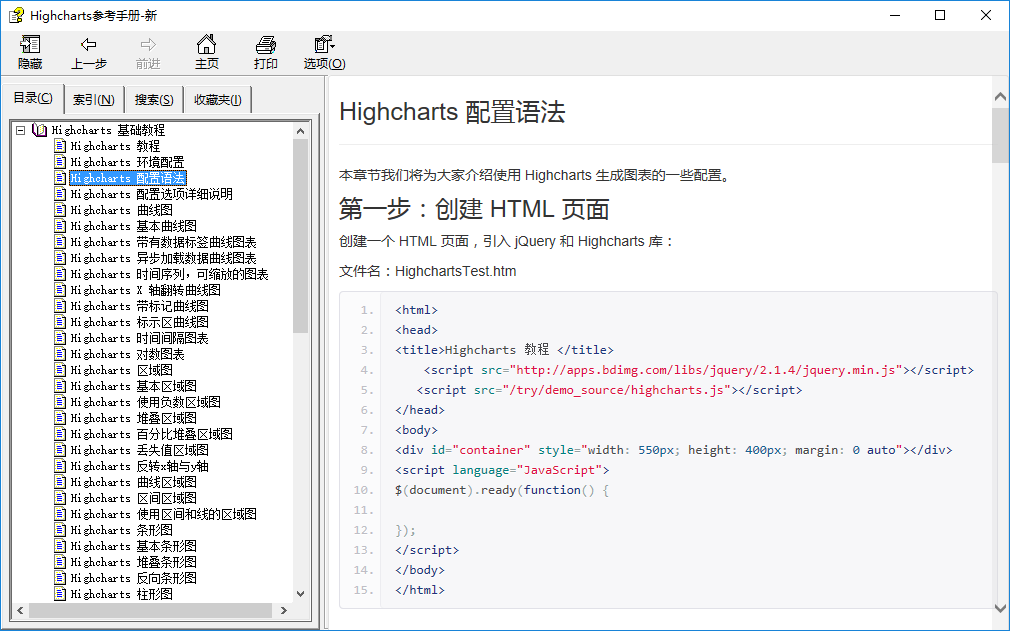
Task: Click content pane vertical scrollbar thumb
Action: point(1000,135)
